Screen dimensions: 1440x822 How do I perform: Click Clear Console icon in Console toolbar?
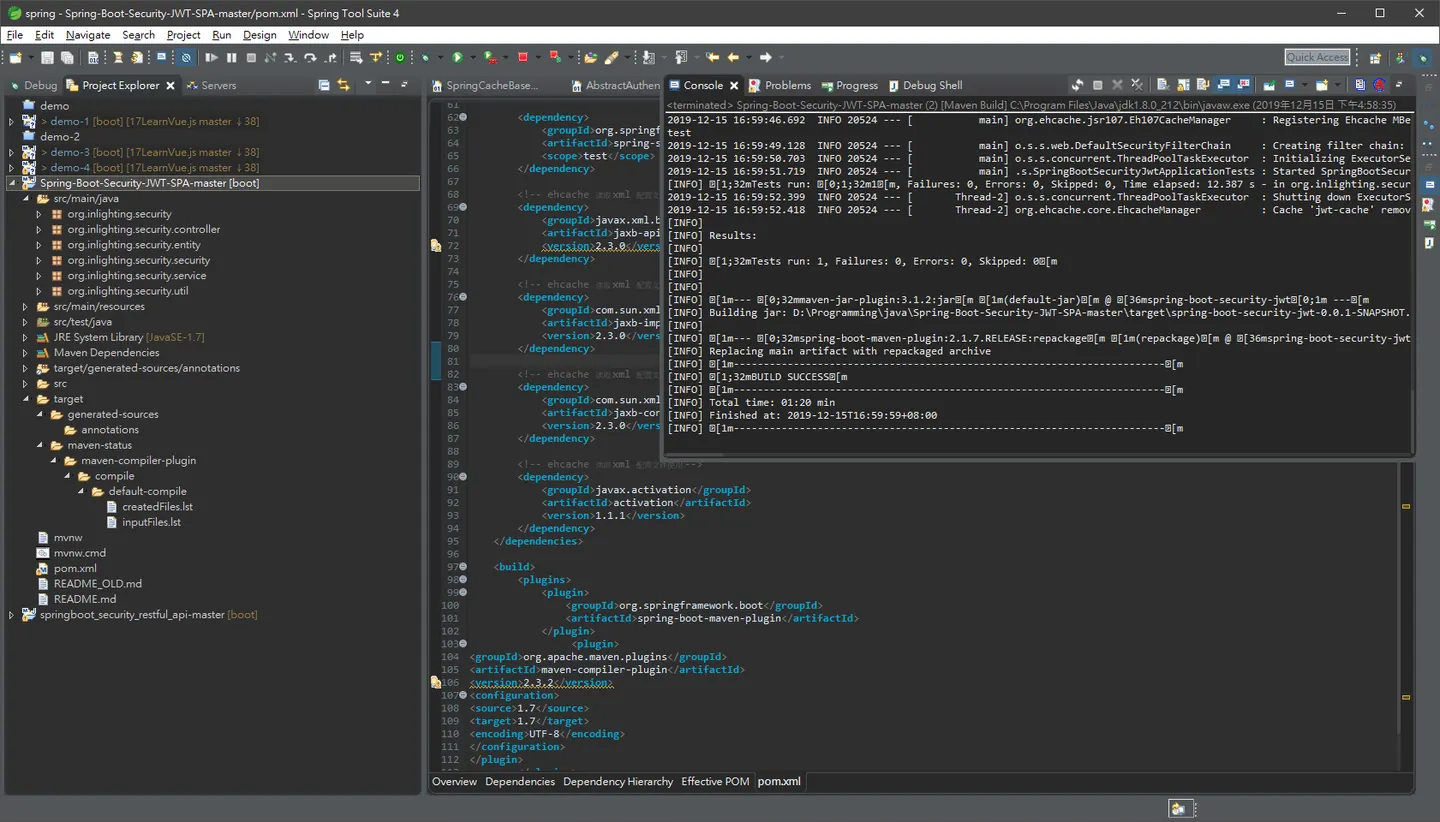tap(1163, 85)
